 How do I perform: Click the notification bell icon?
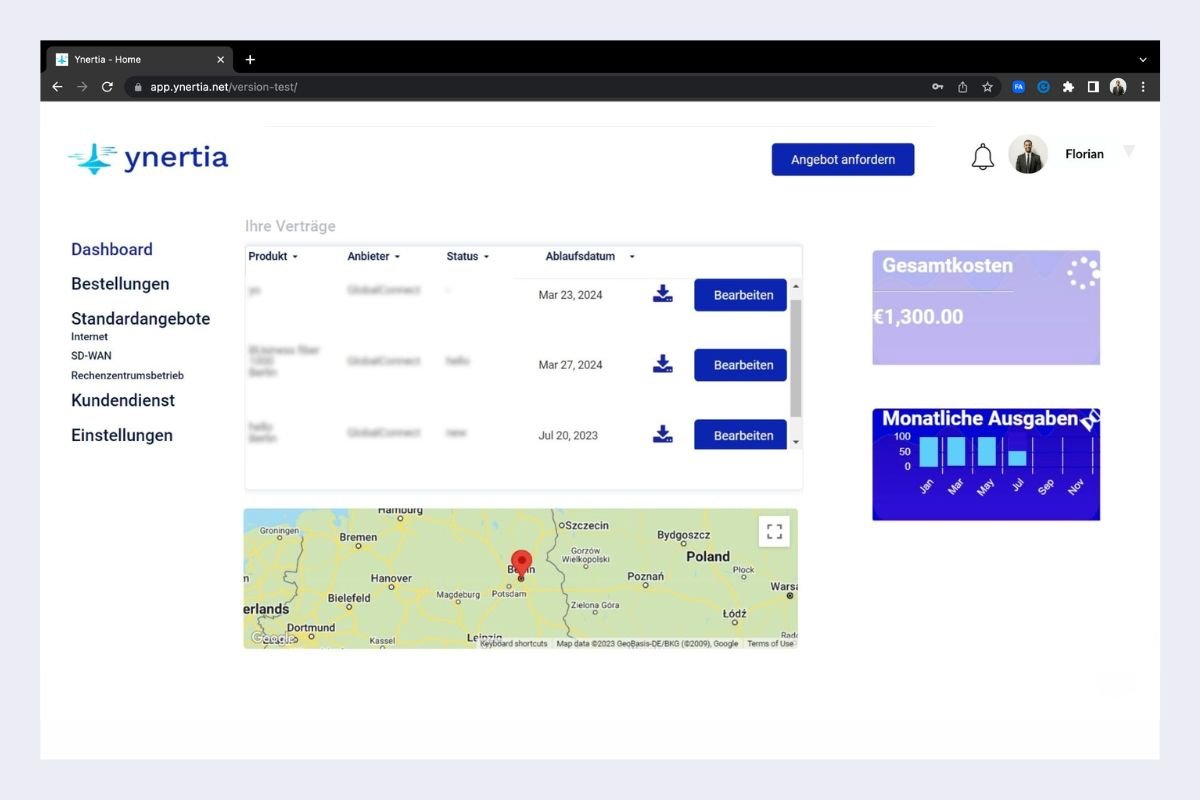pos(983,157)
